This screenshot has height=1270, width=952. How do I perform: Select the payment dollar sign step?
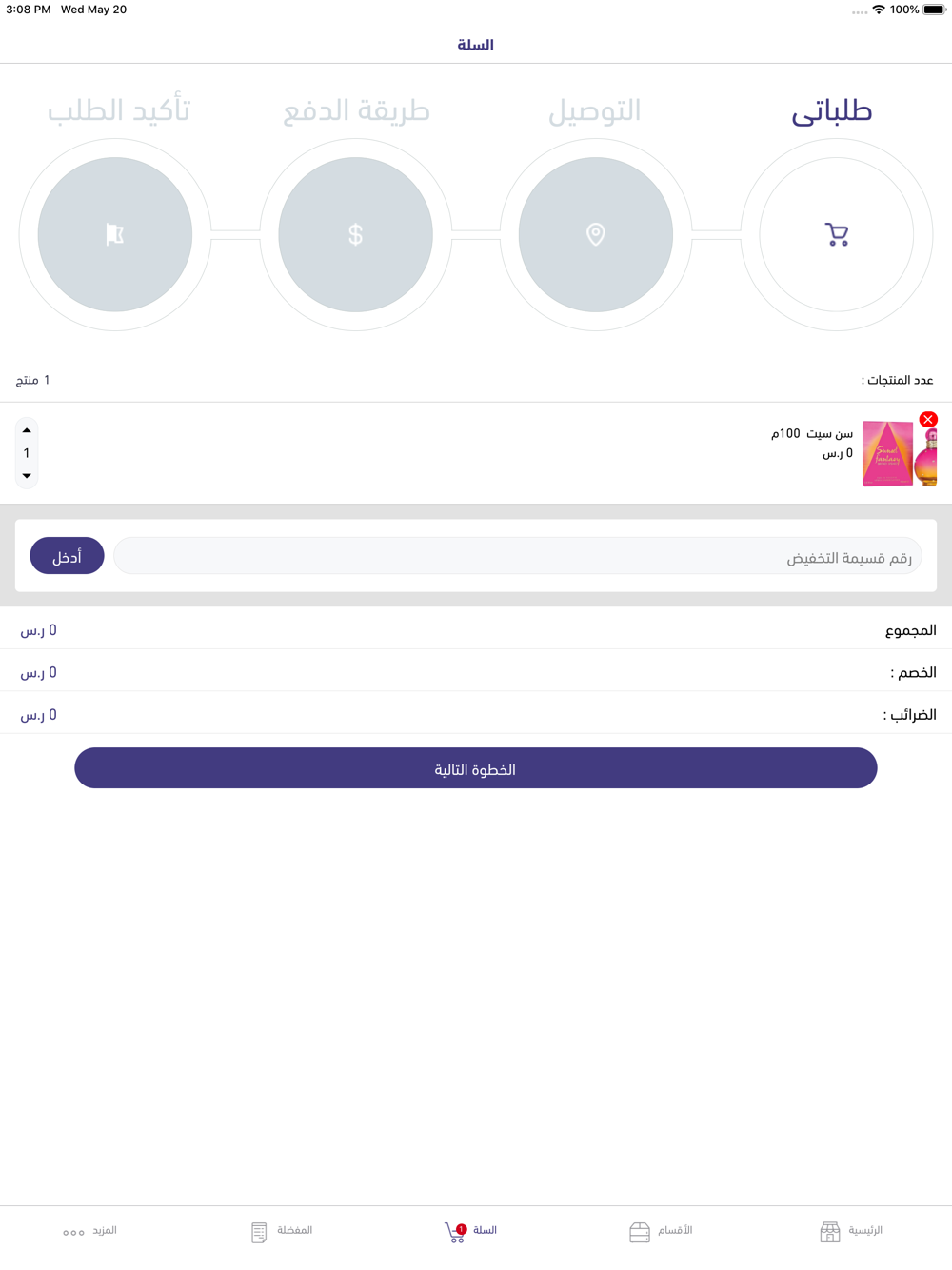coord(355,234)
